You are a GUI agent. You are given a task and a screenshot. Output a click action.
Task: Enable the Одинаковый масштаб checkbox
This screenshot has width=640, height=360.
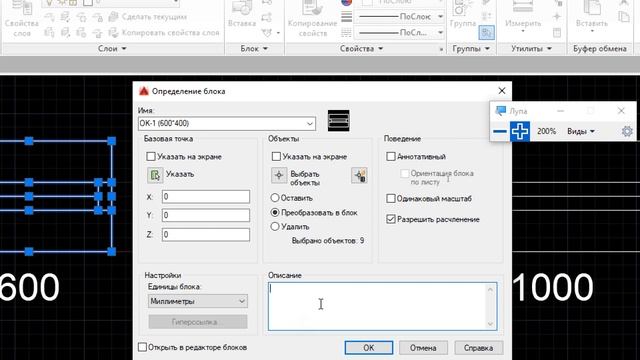click(391, 198)
